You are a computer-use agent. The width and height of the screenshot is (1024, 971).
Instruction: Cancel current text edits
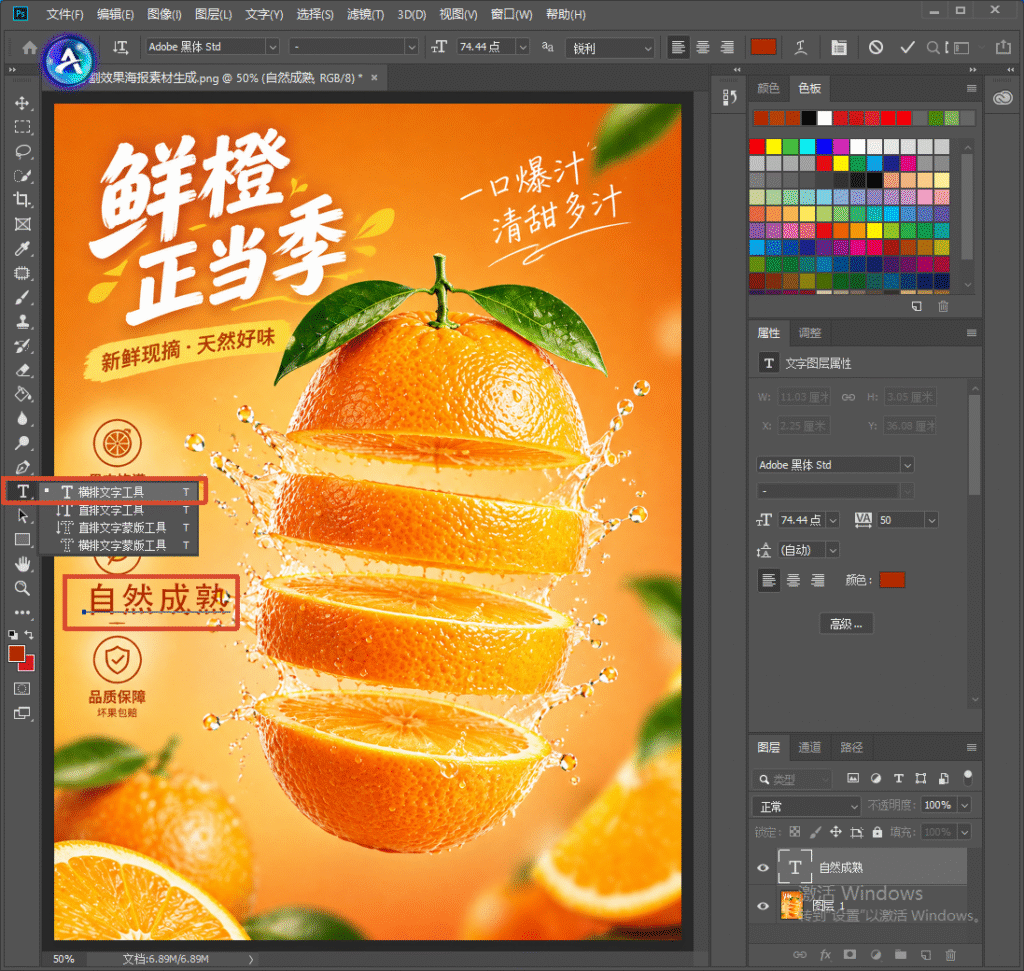click(x=876, y=47)
